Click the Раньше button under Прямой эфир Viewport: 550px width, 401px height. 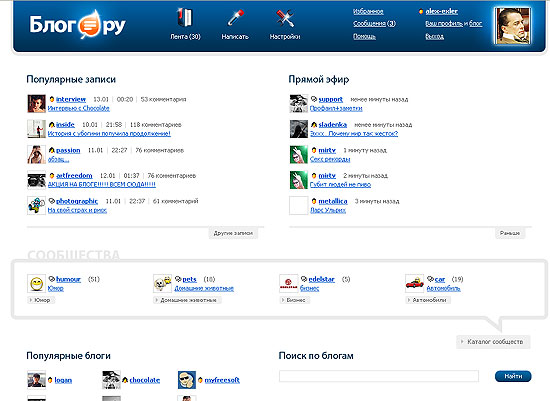click(510, 233)
